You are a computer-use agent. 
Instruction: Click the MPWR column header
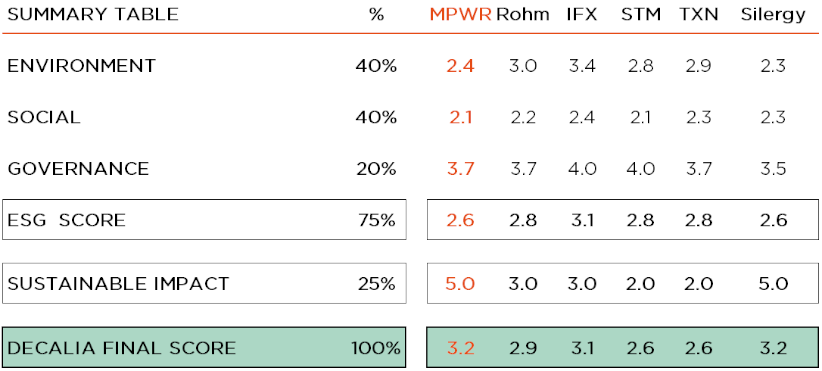[460, 15]
